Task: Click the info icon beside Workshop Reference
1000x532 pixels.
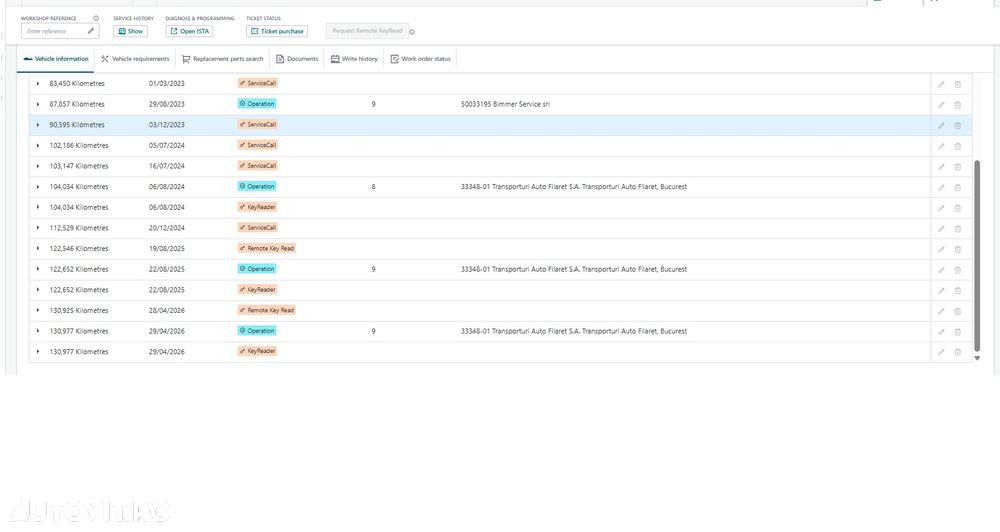Action: [x=96, y=18]
